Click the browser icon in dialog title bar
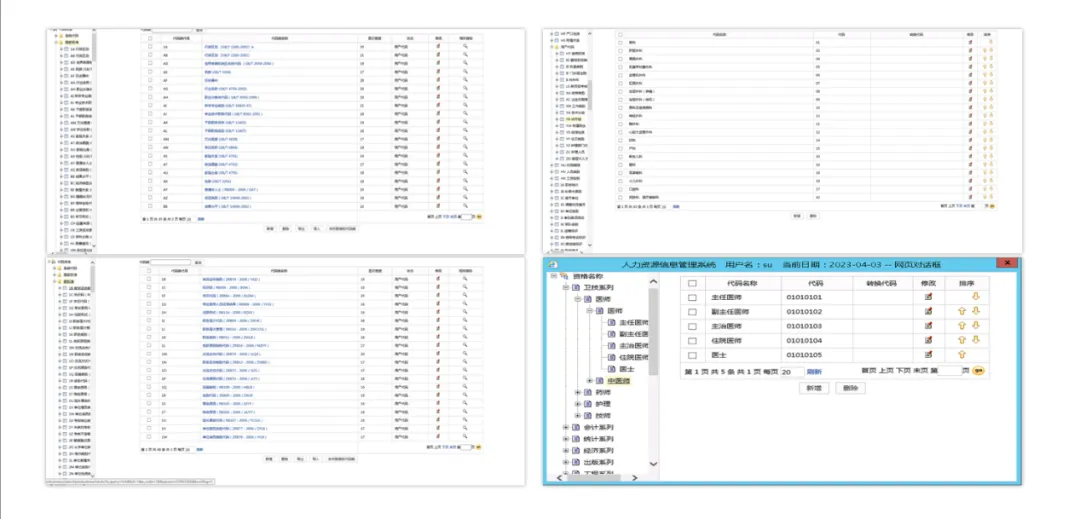 552,264
